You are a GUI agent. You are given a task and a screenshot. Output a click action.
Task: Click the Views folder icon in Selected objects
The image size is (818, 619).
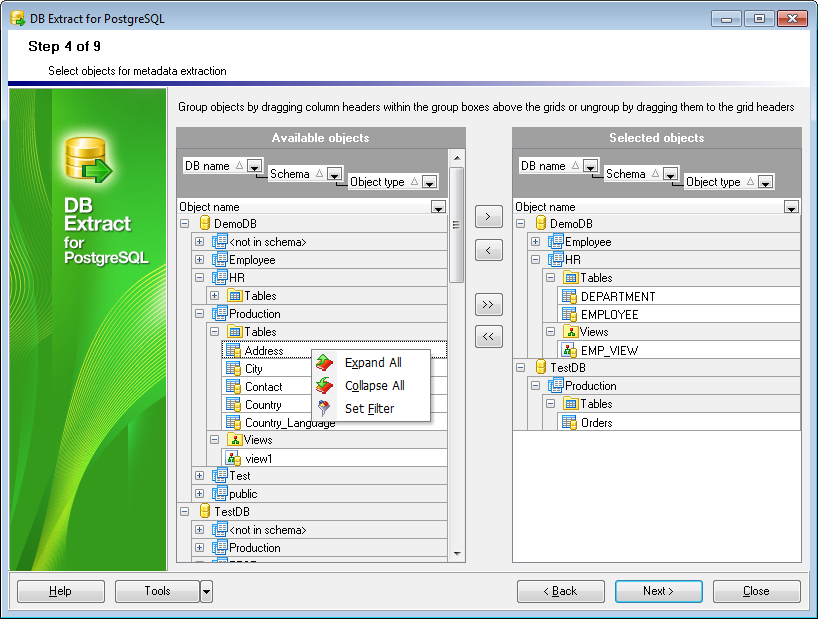571,332
